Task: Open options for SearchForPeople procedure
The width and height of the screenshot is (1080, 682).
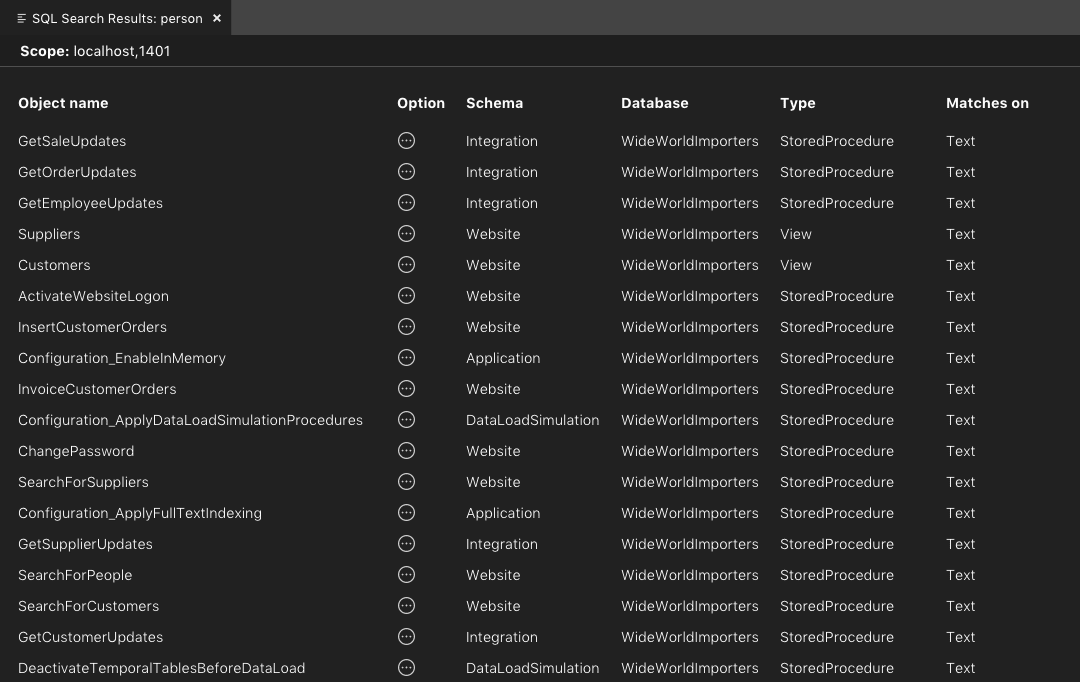Action: (406, 575)
